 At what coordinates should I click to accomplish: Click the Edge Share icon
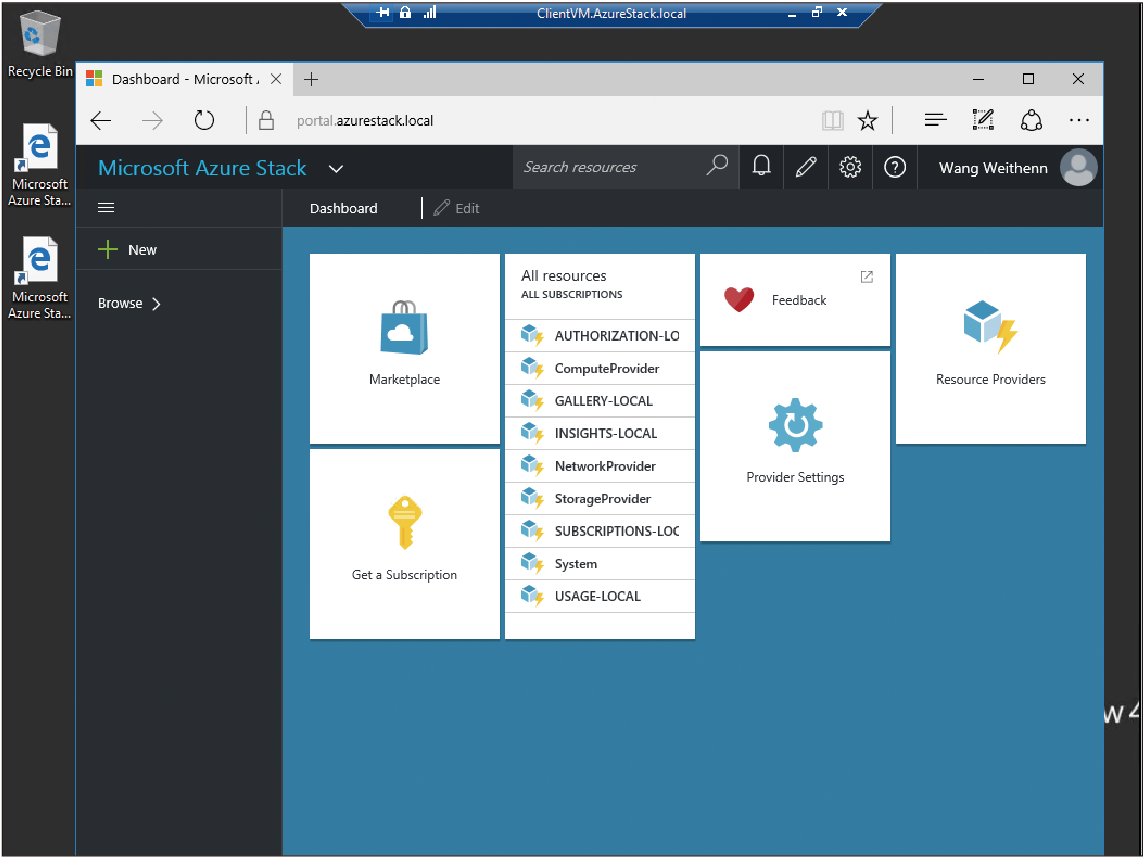[x=1031, y=120]
